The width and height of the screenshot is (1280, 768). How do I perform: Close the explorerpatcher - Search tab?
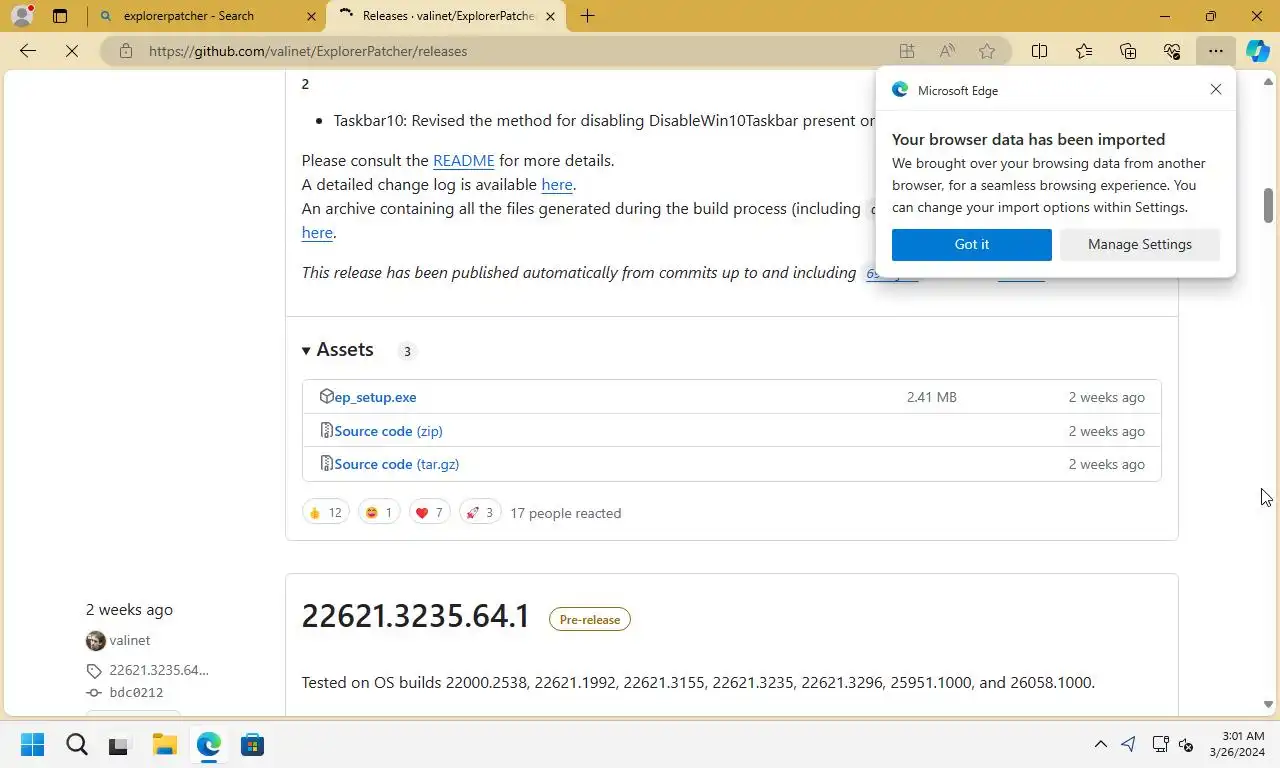[x=311, y=16]
